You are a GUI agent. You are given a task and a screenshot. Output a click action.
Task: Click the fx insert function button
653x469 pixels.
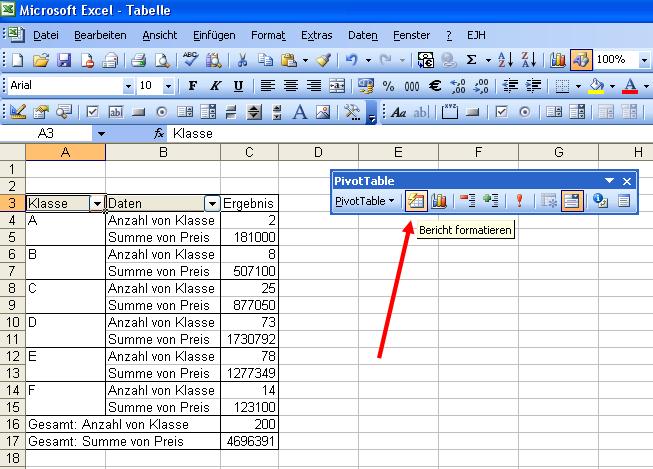158,133
